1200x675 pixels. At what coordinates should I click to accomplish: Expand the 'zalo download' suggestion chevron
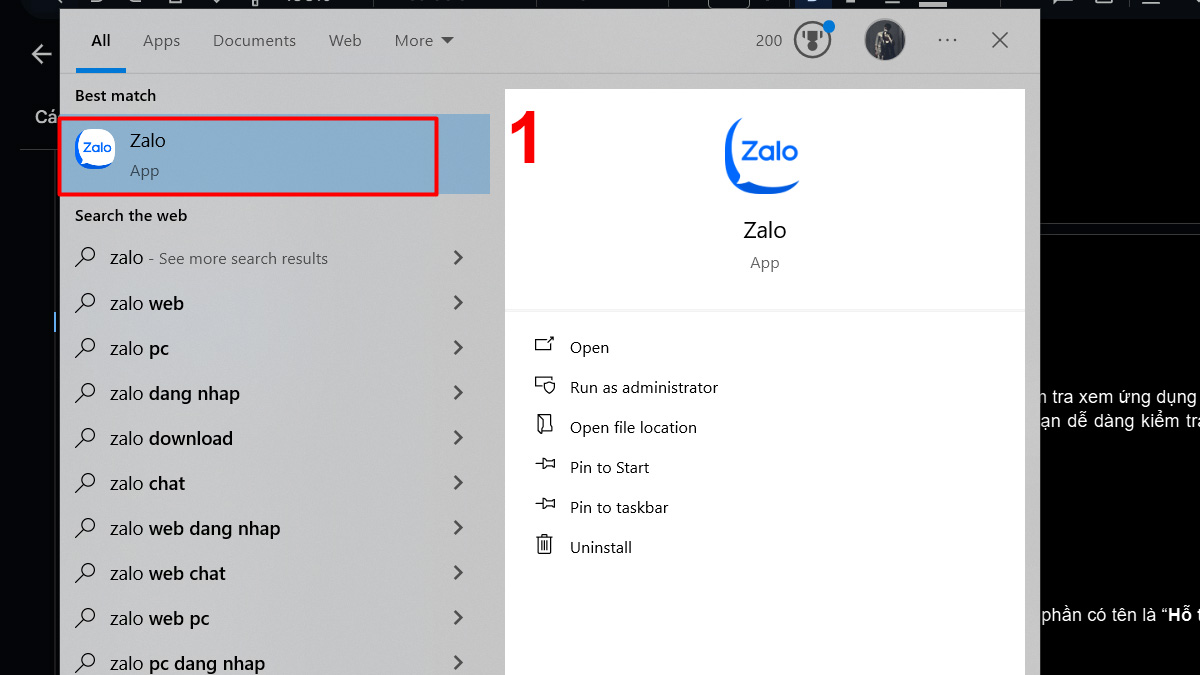click(x=458, y=438)
